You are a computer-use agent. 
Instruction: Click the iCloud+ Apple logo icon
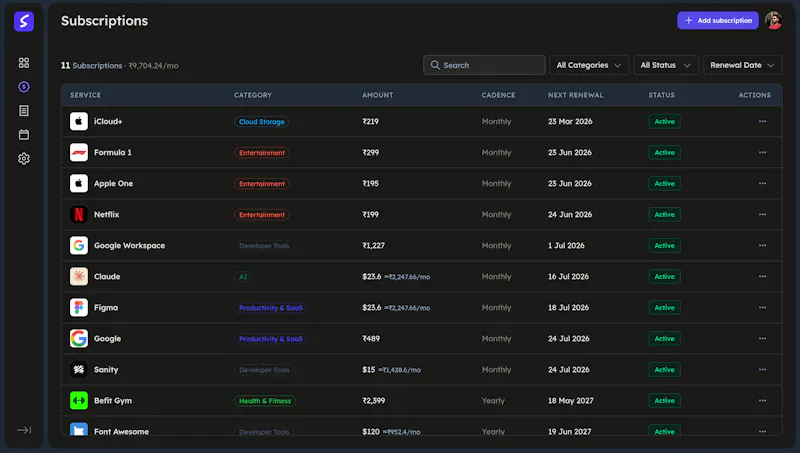pos(79,121)
